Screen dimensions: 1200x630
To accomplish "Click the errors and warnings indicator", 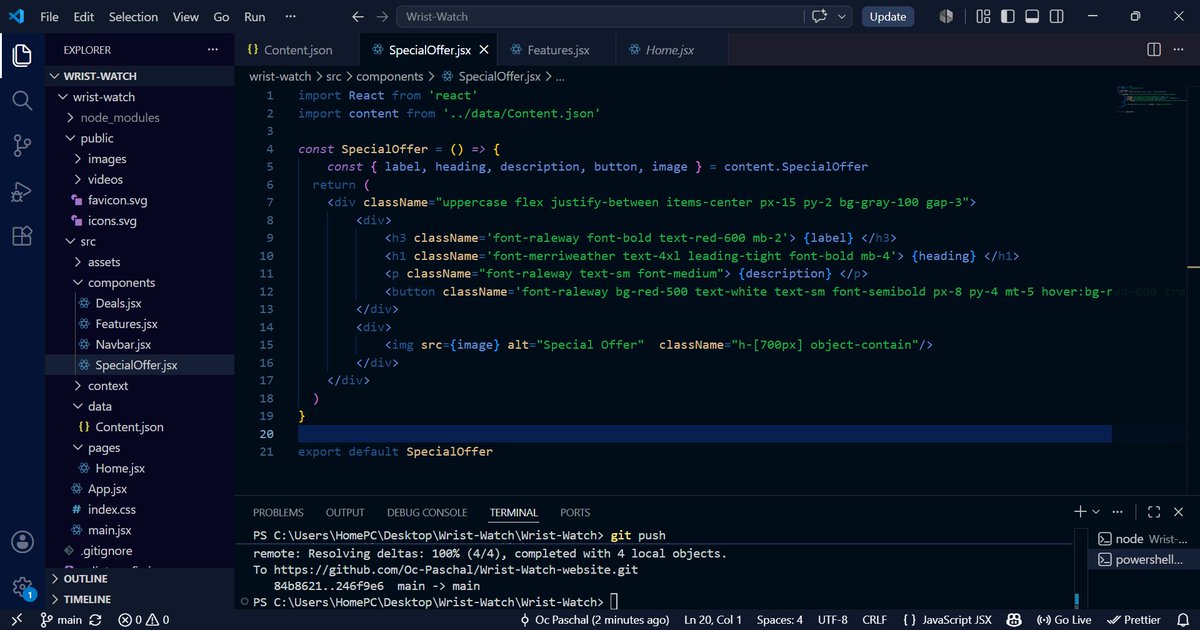I will click(142, 620).
